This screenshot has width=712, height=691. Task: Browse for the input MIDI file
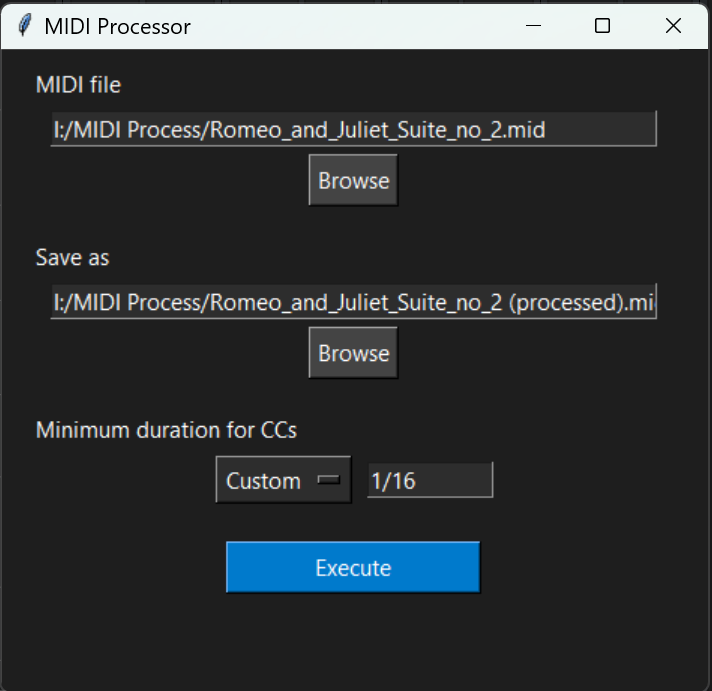click(x=353, y=181)
